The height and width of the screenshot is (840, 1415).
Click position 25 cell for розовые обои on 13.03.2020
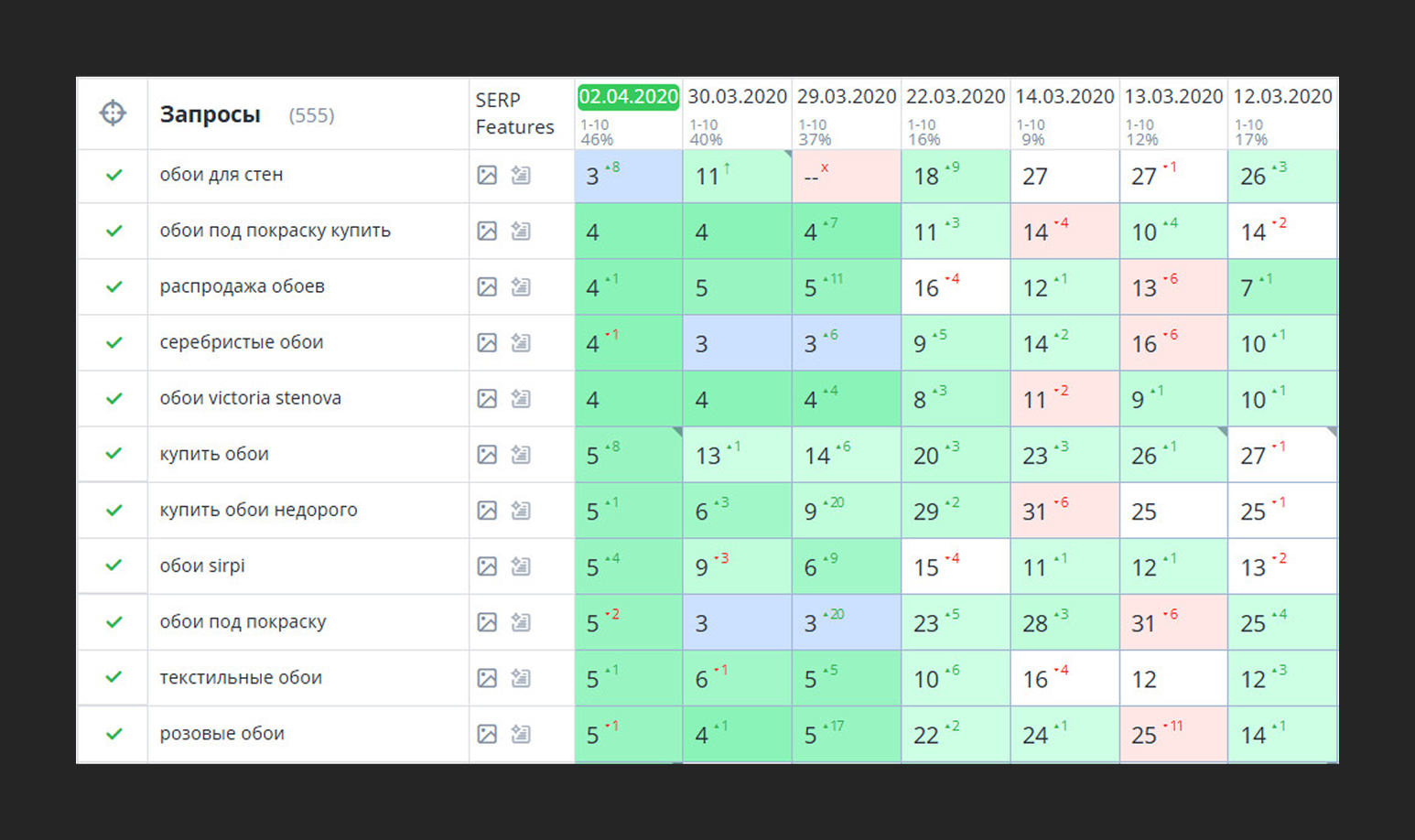pos(1173,734)
